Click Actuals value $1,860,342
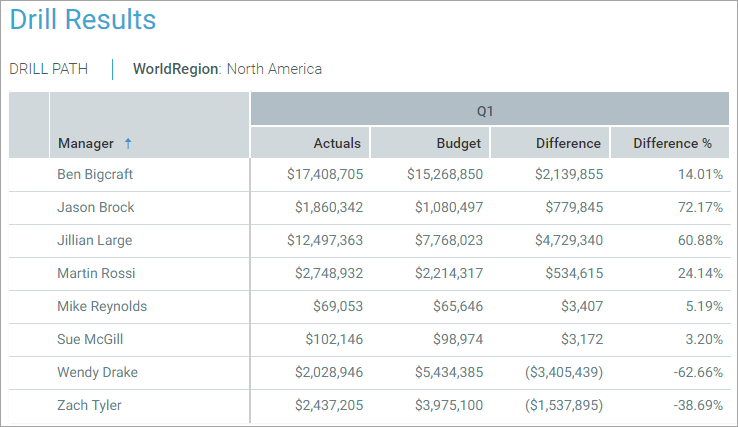This screenshot has height=427, width=738. point(329,207)
